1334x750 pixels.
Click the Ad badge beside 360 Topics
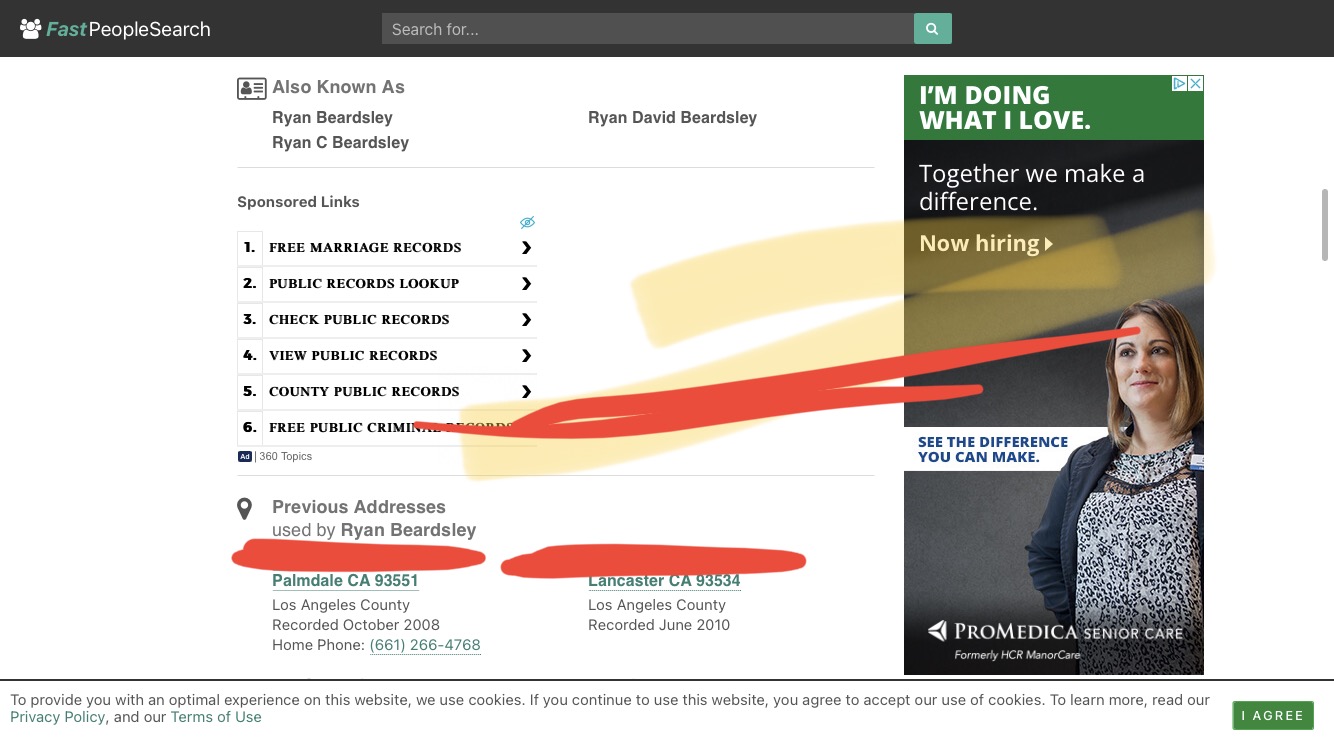pos(244,456)
